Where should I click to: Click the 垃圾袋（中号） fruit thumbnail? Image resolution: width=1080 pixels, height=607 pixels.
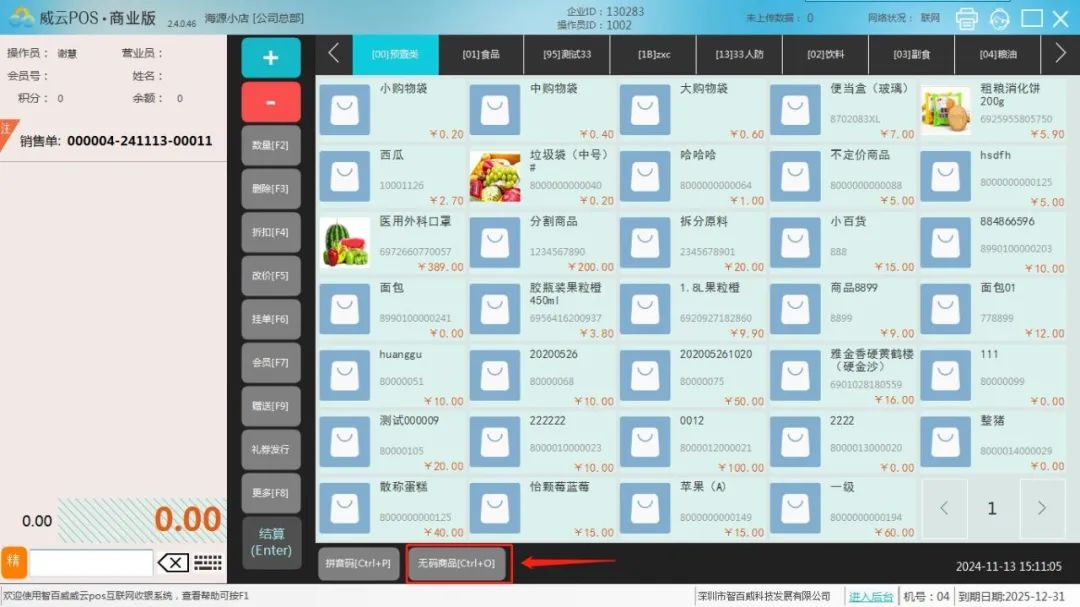[495, 176]
